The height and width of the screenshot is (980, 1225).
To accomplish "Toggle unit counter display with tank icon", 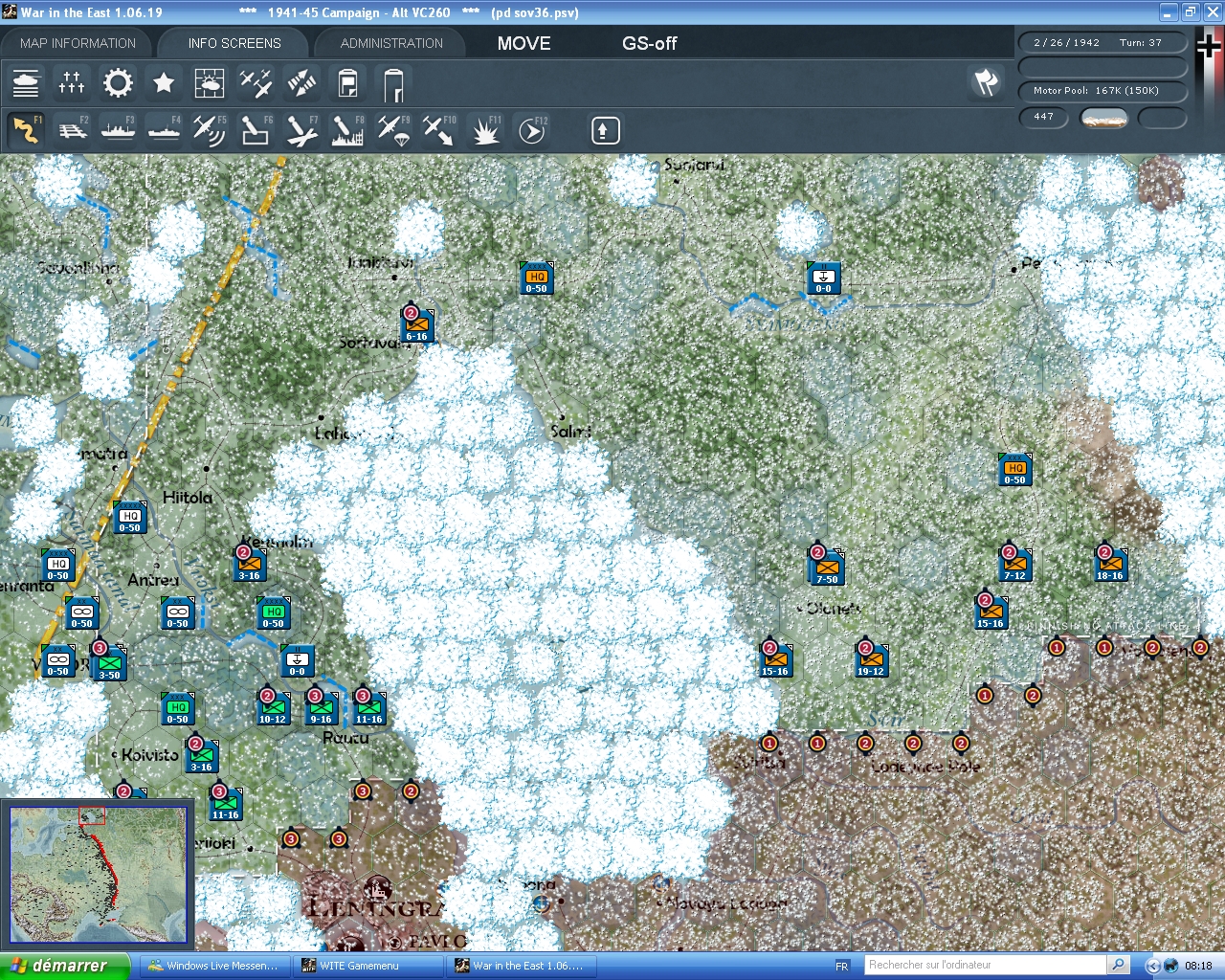I will [26, 83].
